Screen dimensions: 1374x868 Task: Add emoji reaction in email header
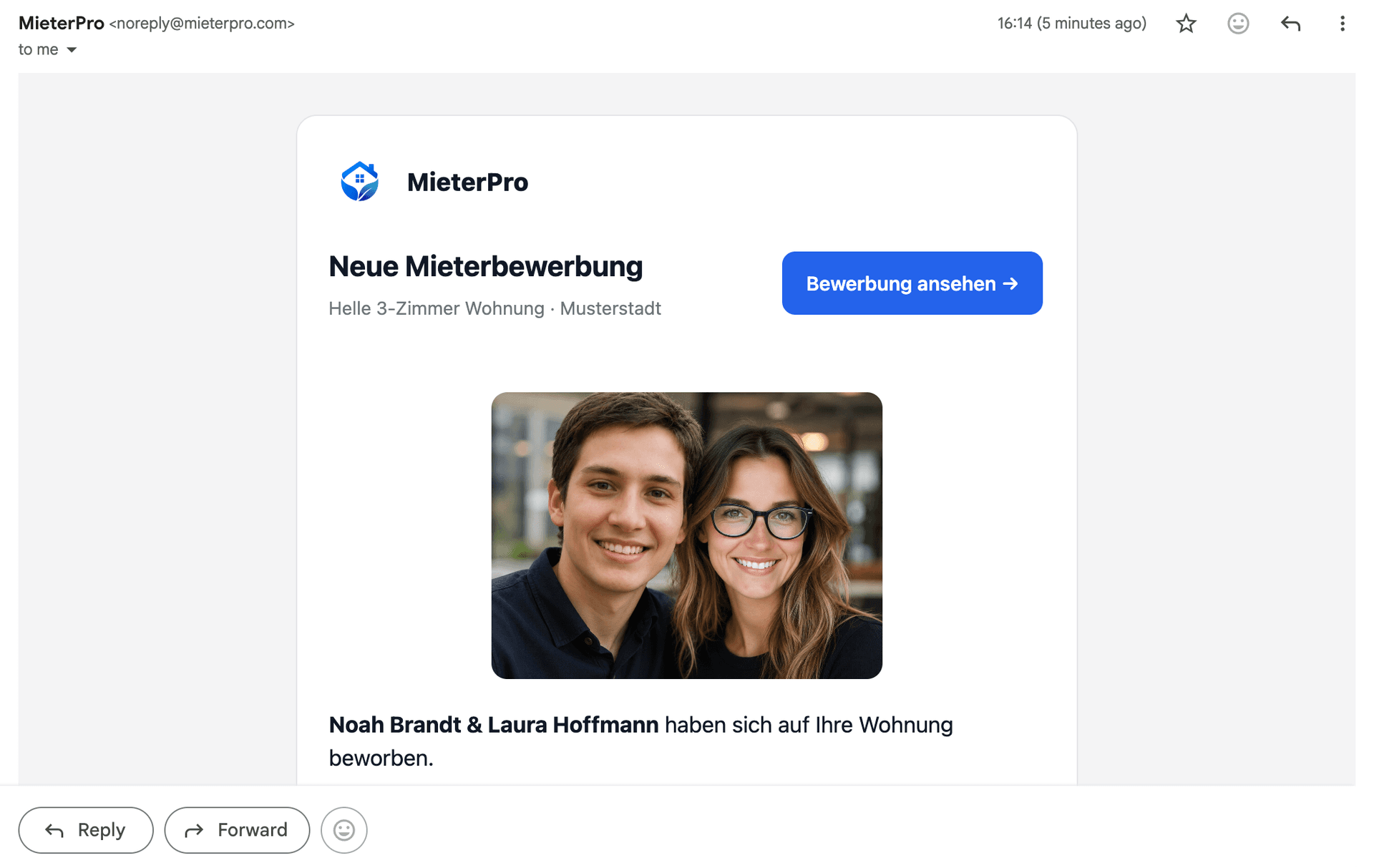click(1238, 24)
